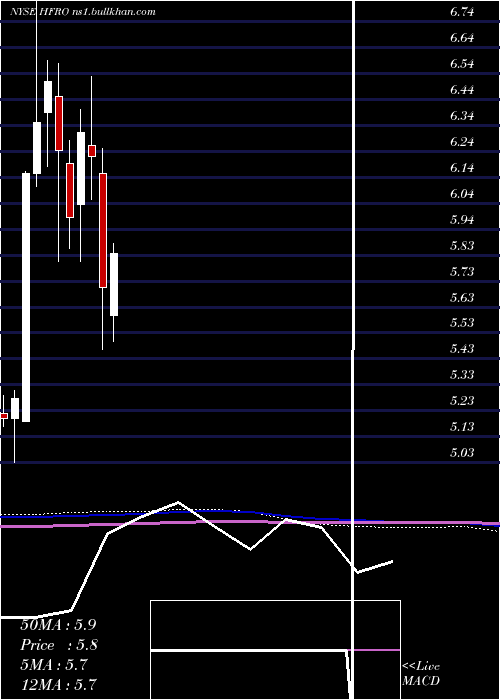Click the 5.13 price axis label
Viewport: 500px width, 700px height.
(461, 426)
